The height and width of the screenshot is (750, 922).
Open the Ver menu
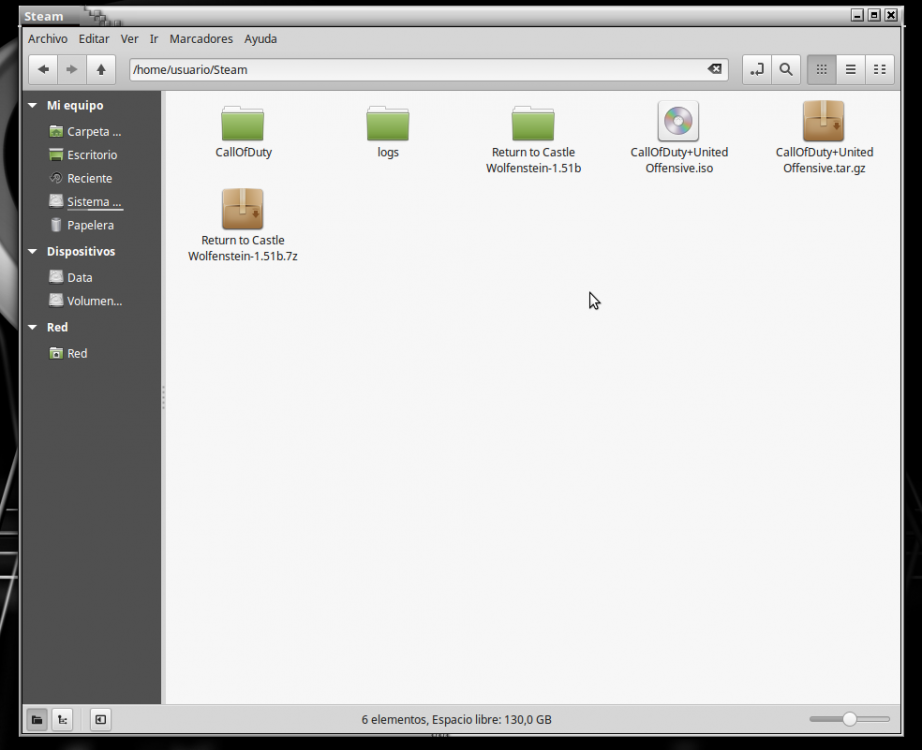coord(129,39)
